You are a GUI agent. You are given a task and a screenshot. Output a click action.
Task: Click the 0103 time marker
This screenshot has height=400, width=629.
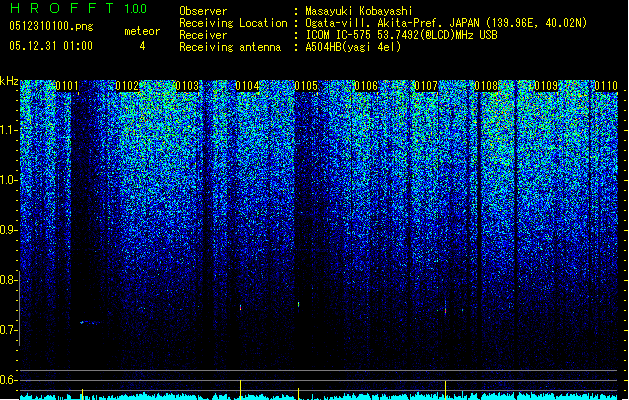click(187, 86)
